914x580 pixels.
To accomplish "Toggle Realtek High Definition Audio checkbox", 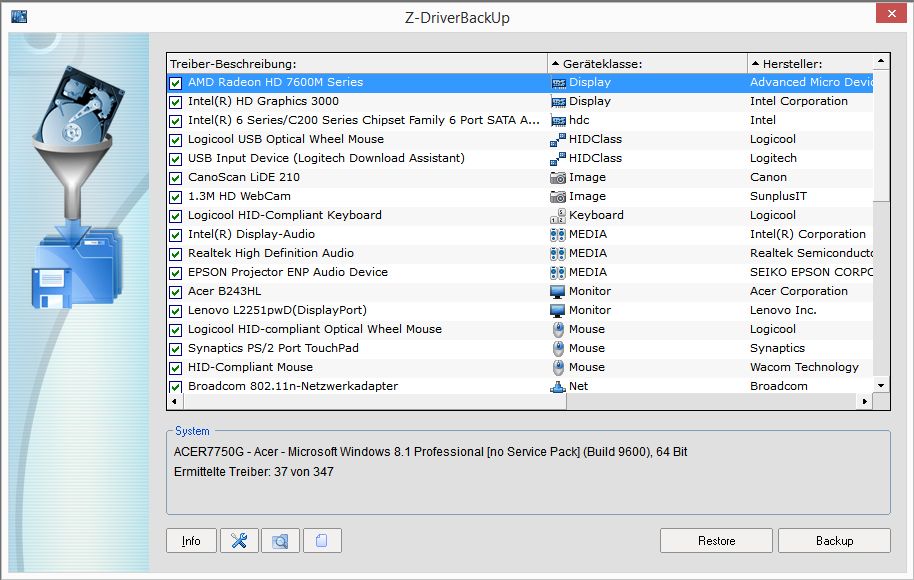I will [175, 254].
